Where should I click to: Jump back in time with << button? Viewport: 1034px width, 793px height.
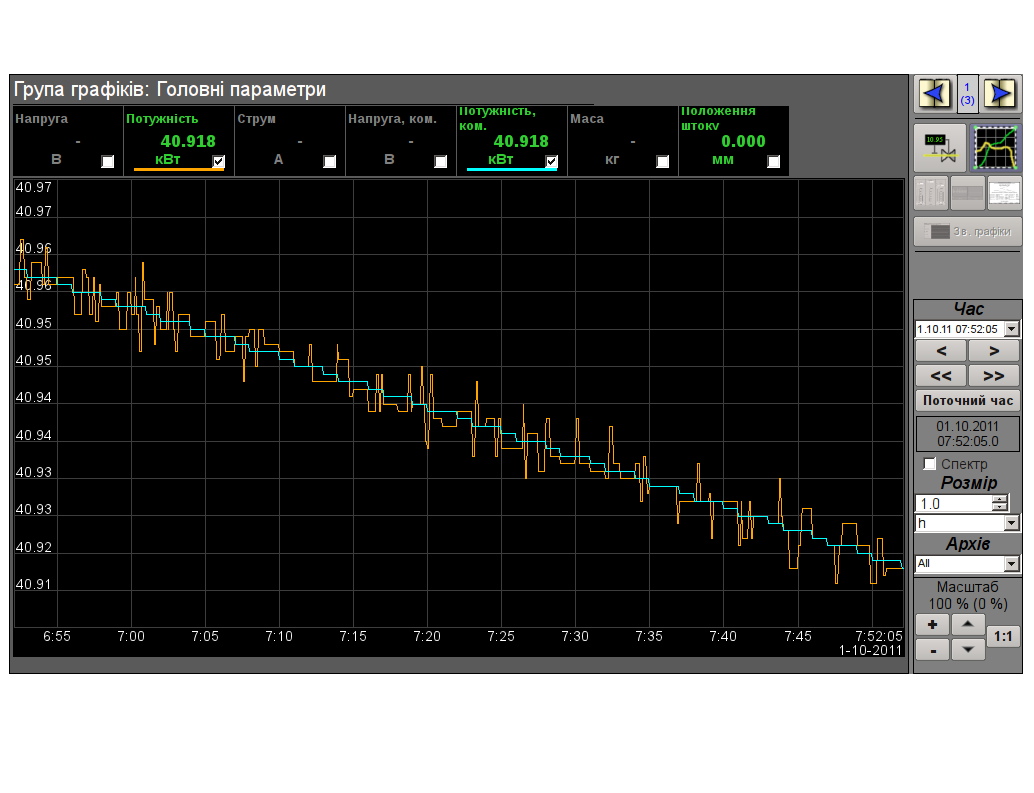(x=941, y=376)
